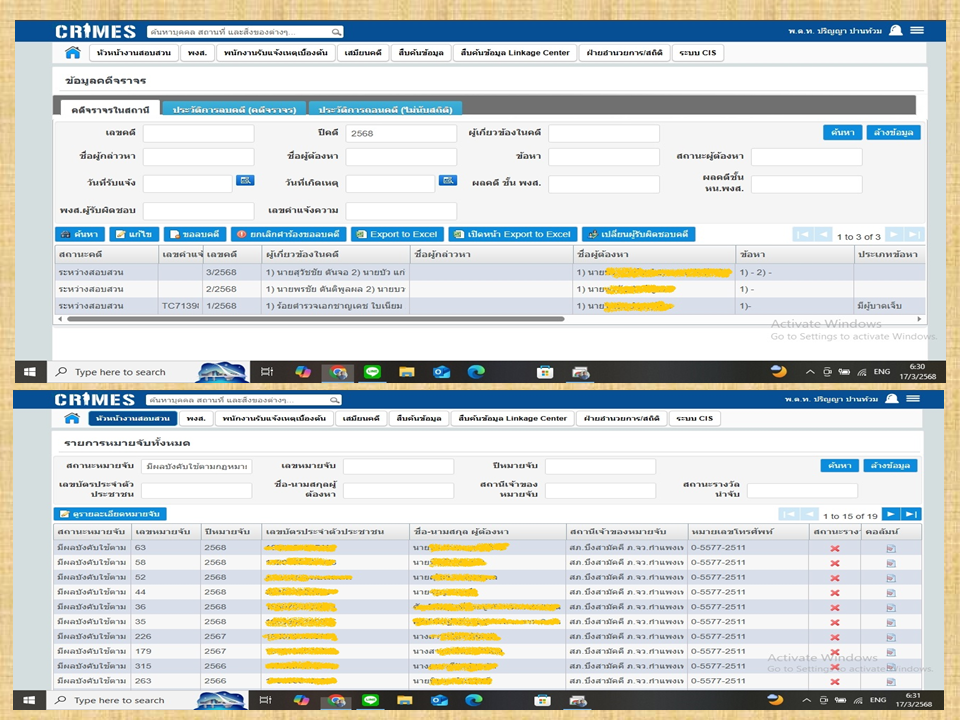960x720 pixels.
Task: Switch to ประวัติการถอนคดี (ไม่นับสถิติ) tab
Action: point(385,108)
